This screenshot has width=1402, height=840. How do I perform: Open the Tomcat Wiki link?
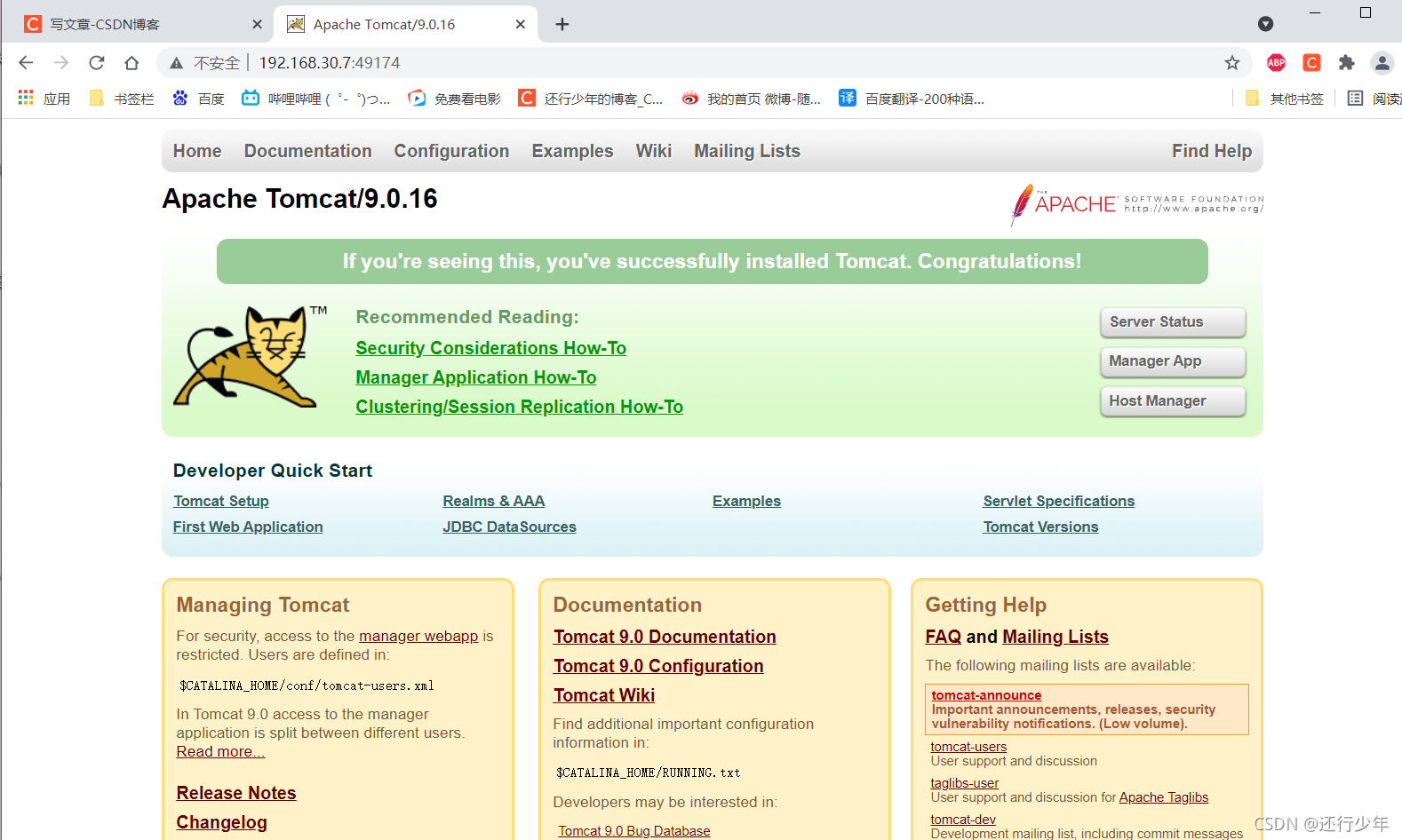tap(604, 695)
